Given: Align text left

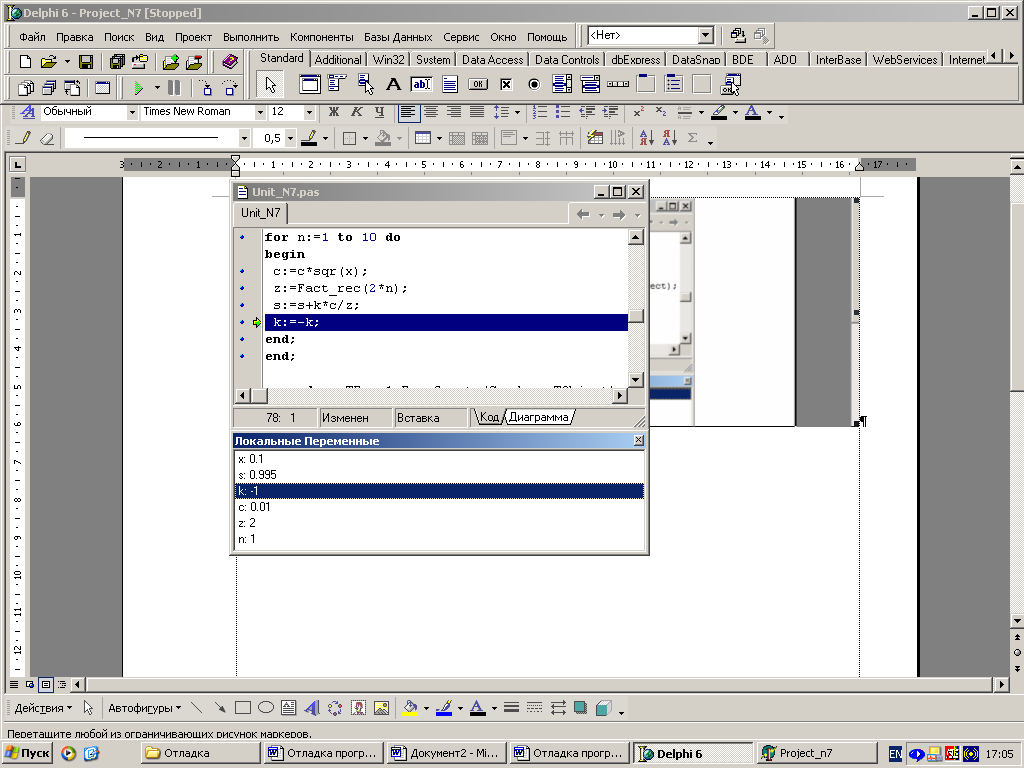Looking at the screenshot, I should point(408,112).
